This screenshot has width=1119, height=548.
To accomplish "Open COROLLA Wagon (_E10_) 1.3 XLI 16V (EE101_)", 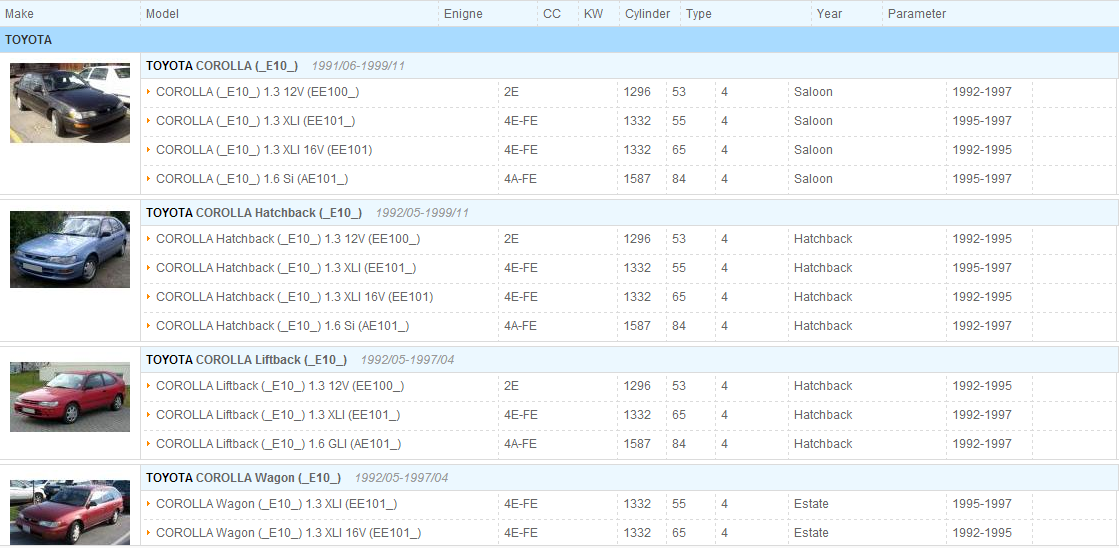I will (288, 533).
